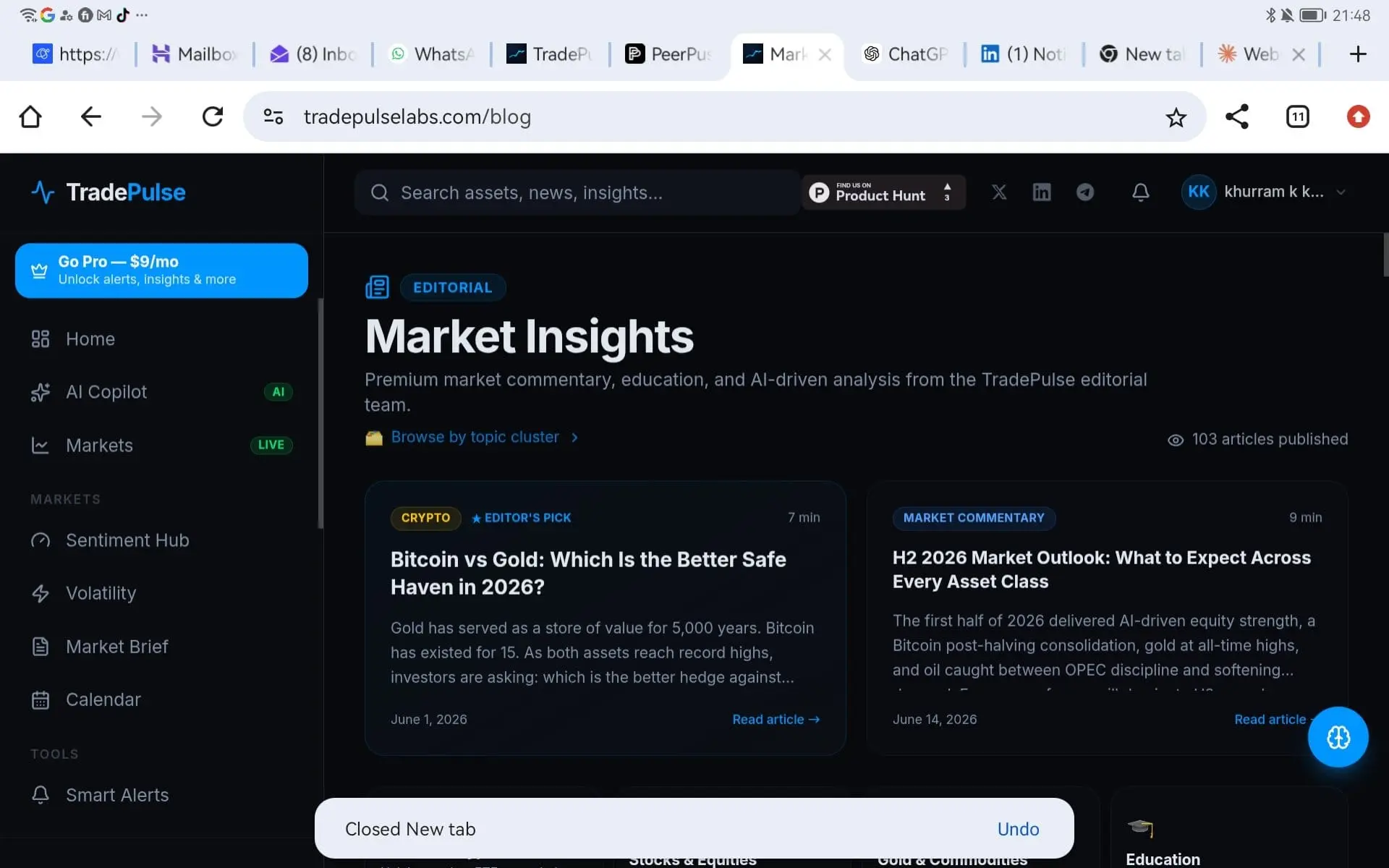Viewport: 1389px width, 868px height.
Task: Reload the page with refresh icon
Action: pos(213,116)
